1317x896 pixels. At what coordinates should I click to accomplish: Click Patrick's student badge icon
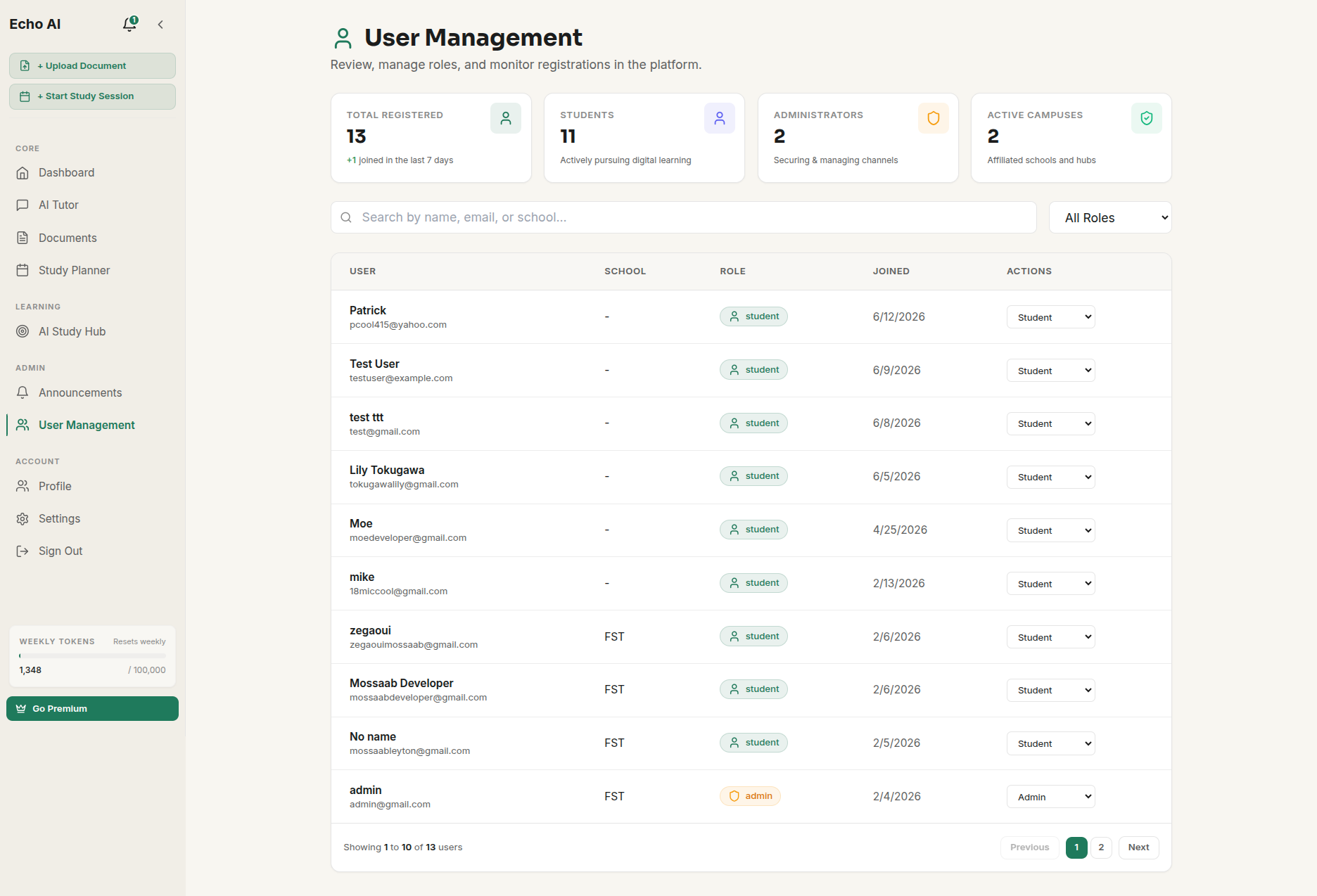(x=734, y=316)
